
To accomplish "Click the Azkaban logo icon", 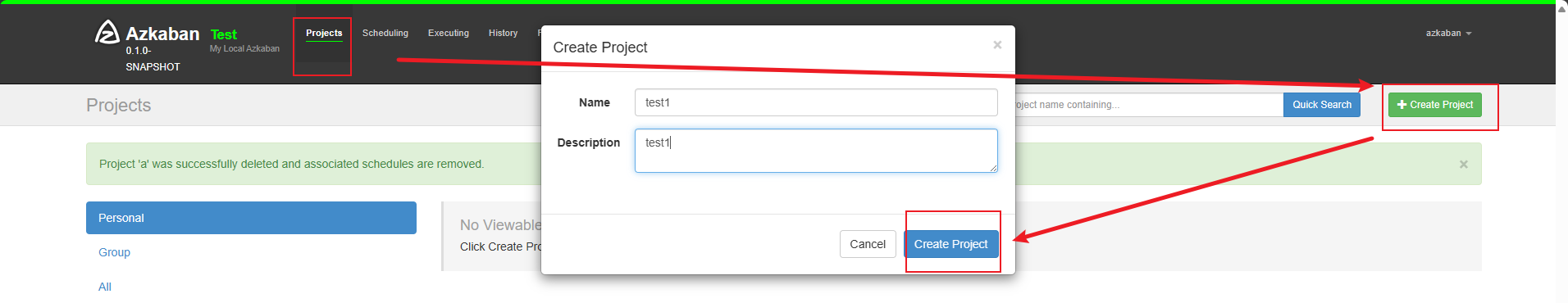I will click(x=107, y=33).
